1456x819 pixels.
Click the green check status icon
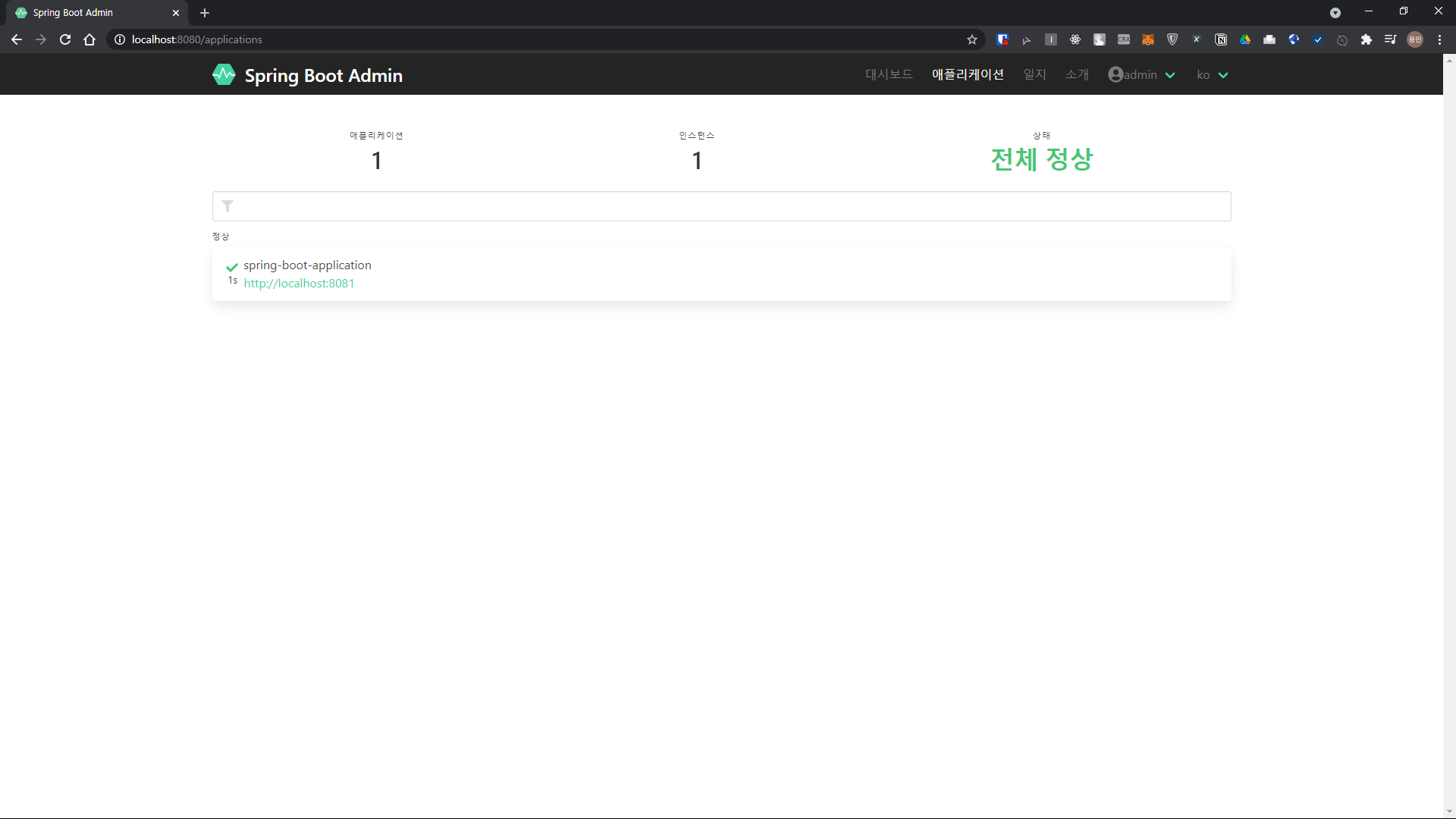point(232,267)
